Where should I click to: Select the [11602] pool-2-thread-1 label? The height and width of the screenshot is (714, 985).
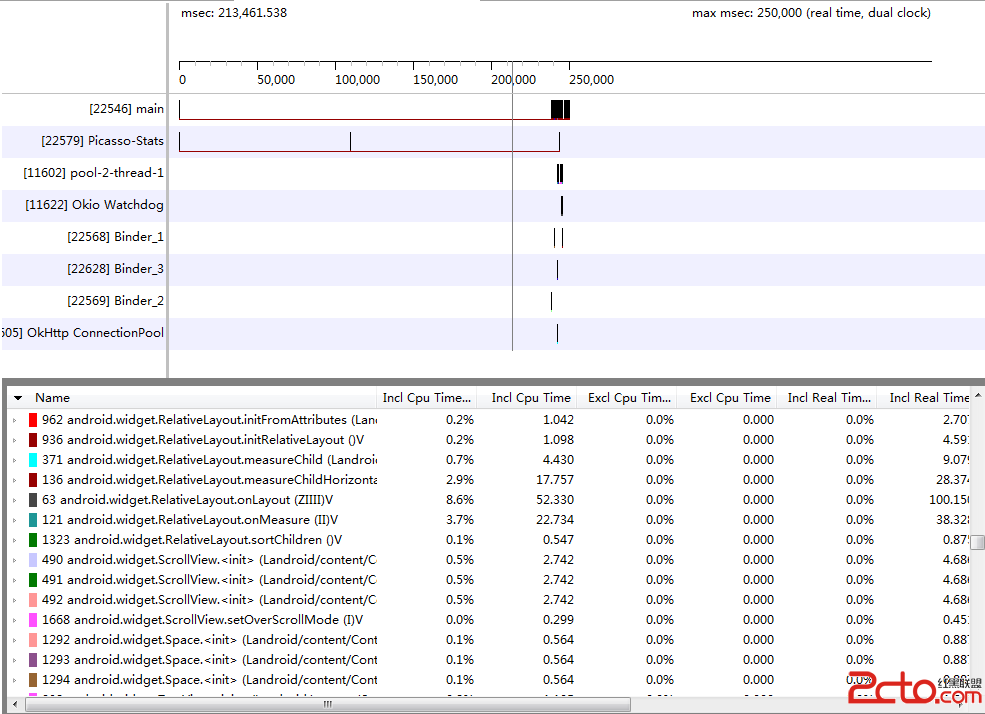coord(94,173)
